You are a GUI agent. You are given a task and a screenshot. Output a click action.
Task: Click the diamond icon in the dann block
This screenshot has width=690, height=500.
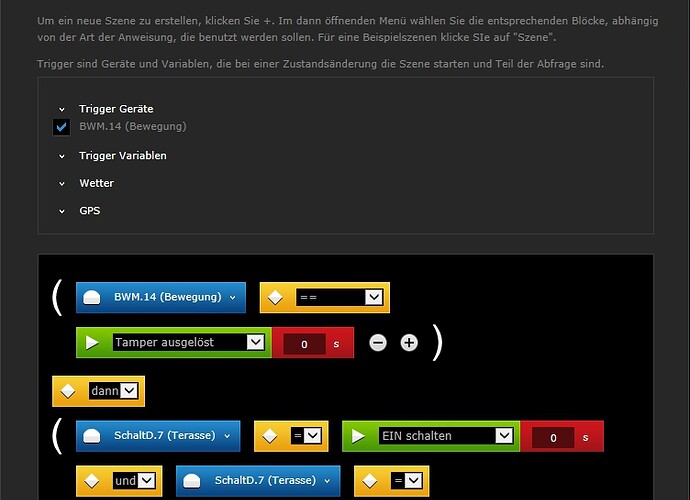coord(67,391)
